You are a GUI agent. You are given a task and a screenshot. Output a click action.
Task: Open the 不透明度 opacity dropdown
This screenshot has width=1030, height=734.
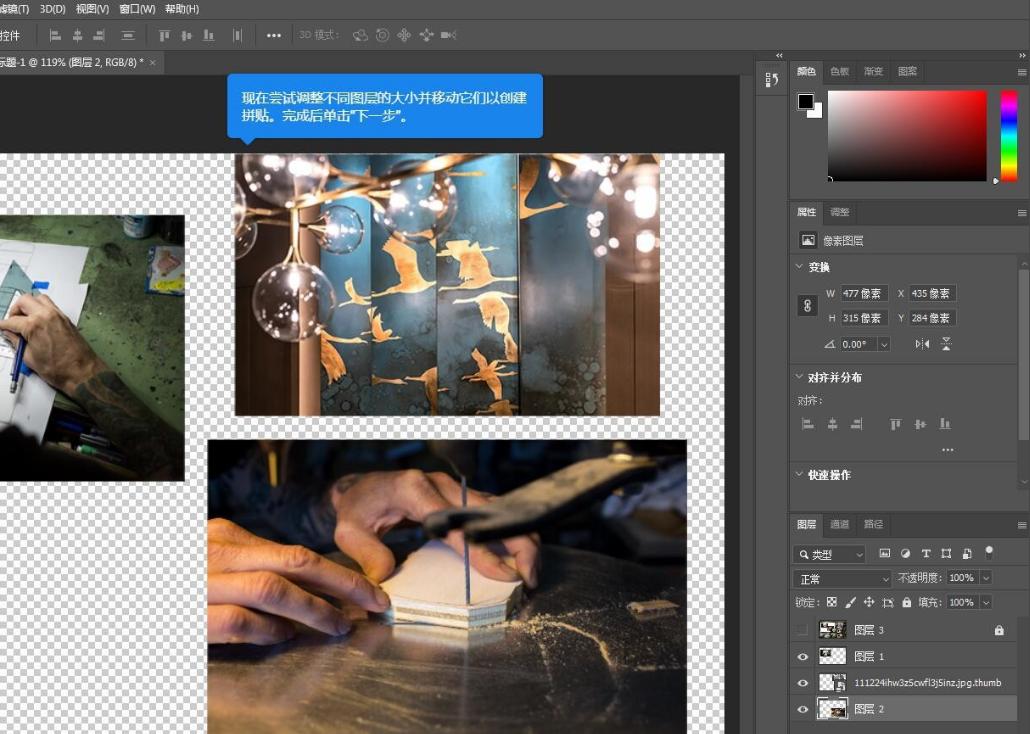point(985,578)
